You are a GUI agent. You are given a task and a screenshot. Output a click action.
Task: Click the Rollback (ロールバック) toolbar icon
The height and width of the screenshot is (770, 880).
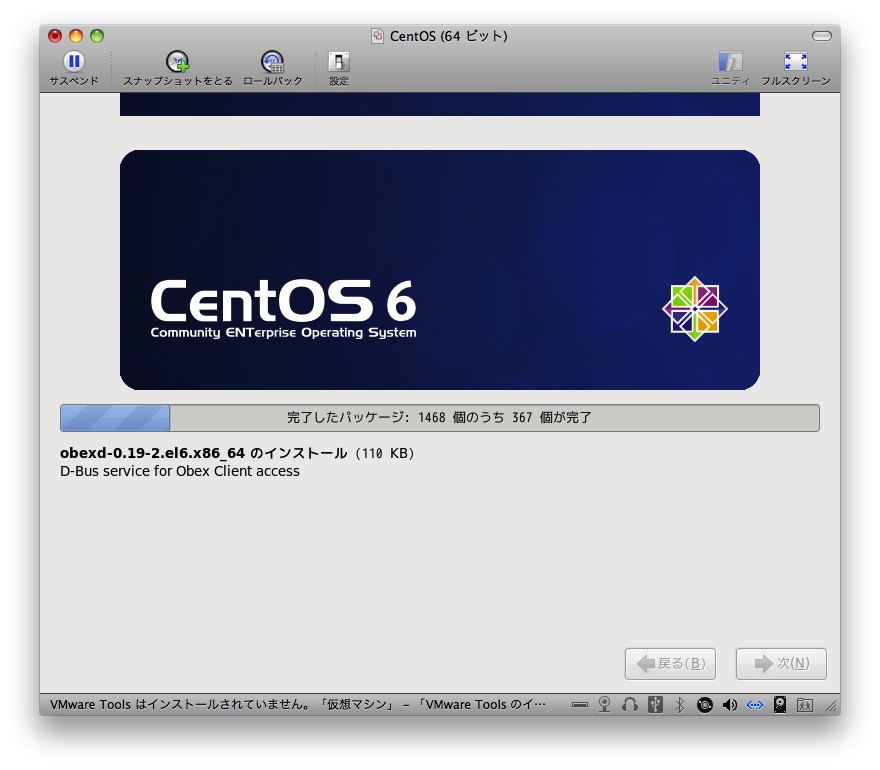click(x=273, y=61)
